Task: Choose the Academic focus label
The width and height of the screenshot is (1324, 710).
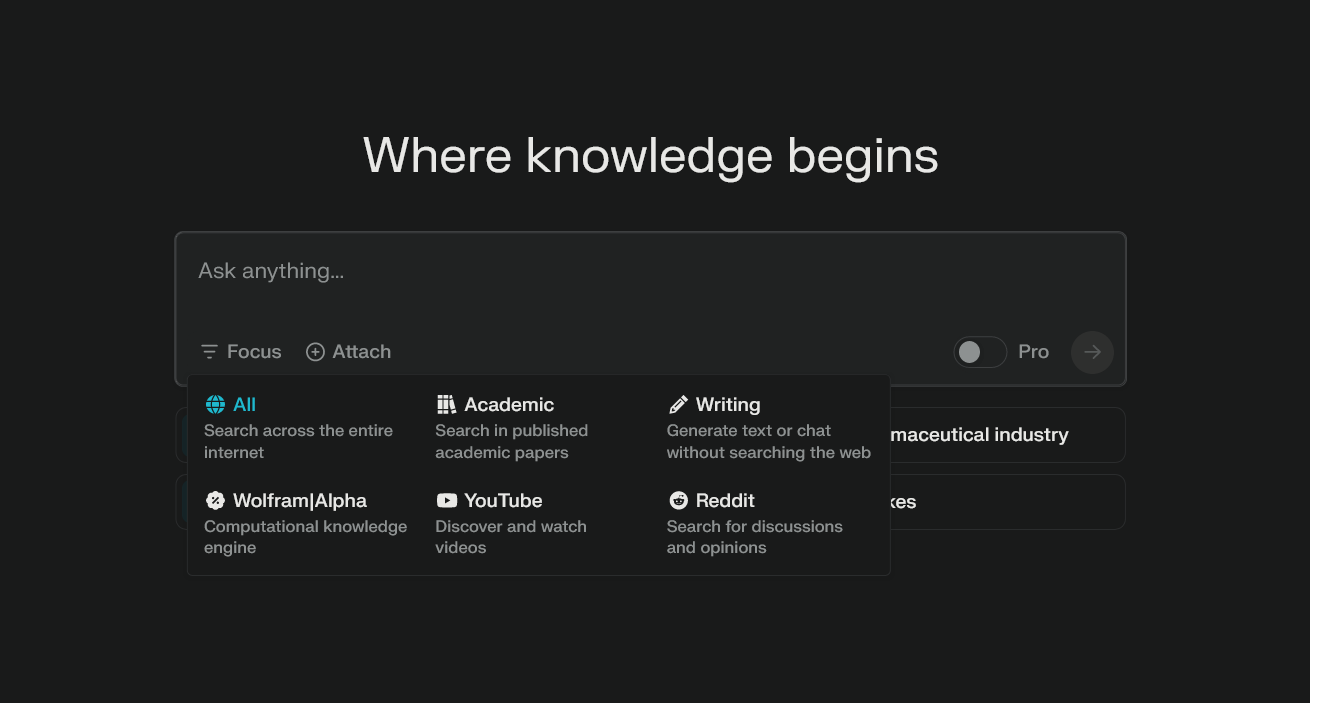Action: click(509, 405)
